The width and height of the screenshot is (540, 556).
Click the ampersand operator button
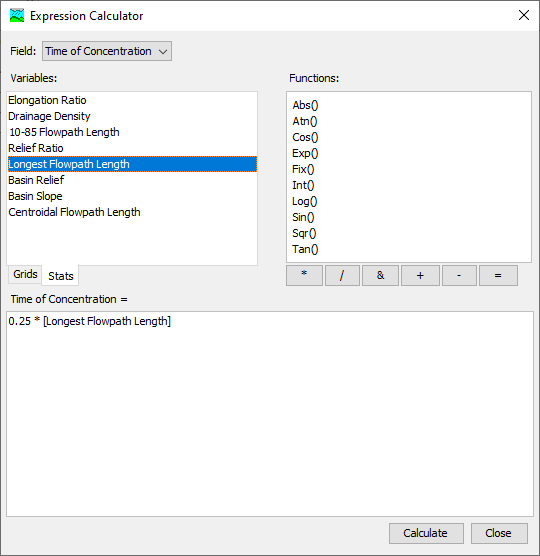click(380, 276)
